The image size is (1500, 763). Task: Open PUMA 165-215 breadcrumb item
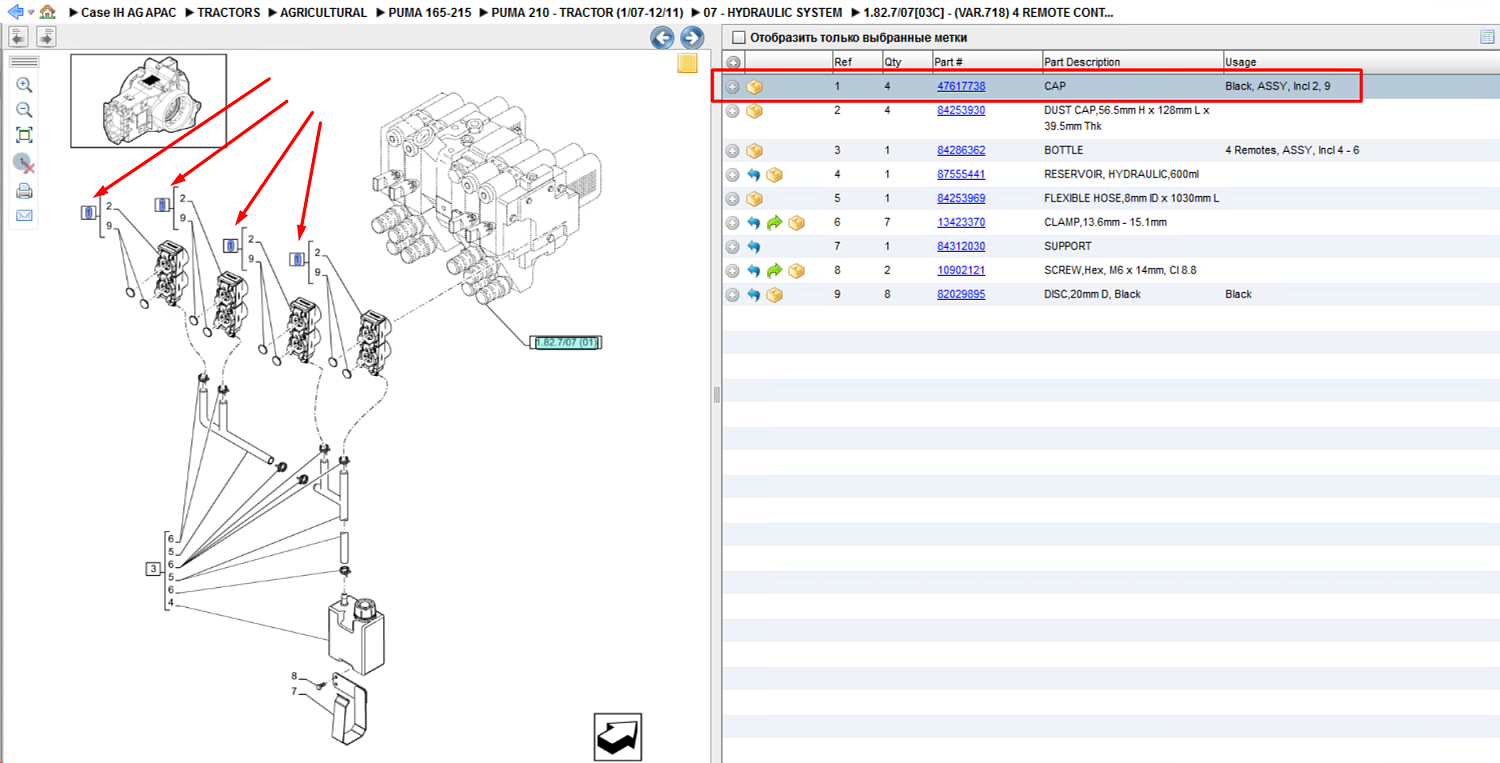coord(430,13)
